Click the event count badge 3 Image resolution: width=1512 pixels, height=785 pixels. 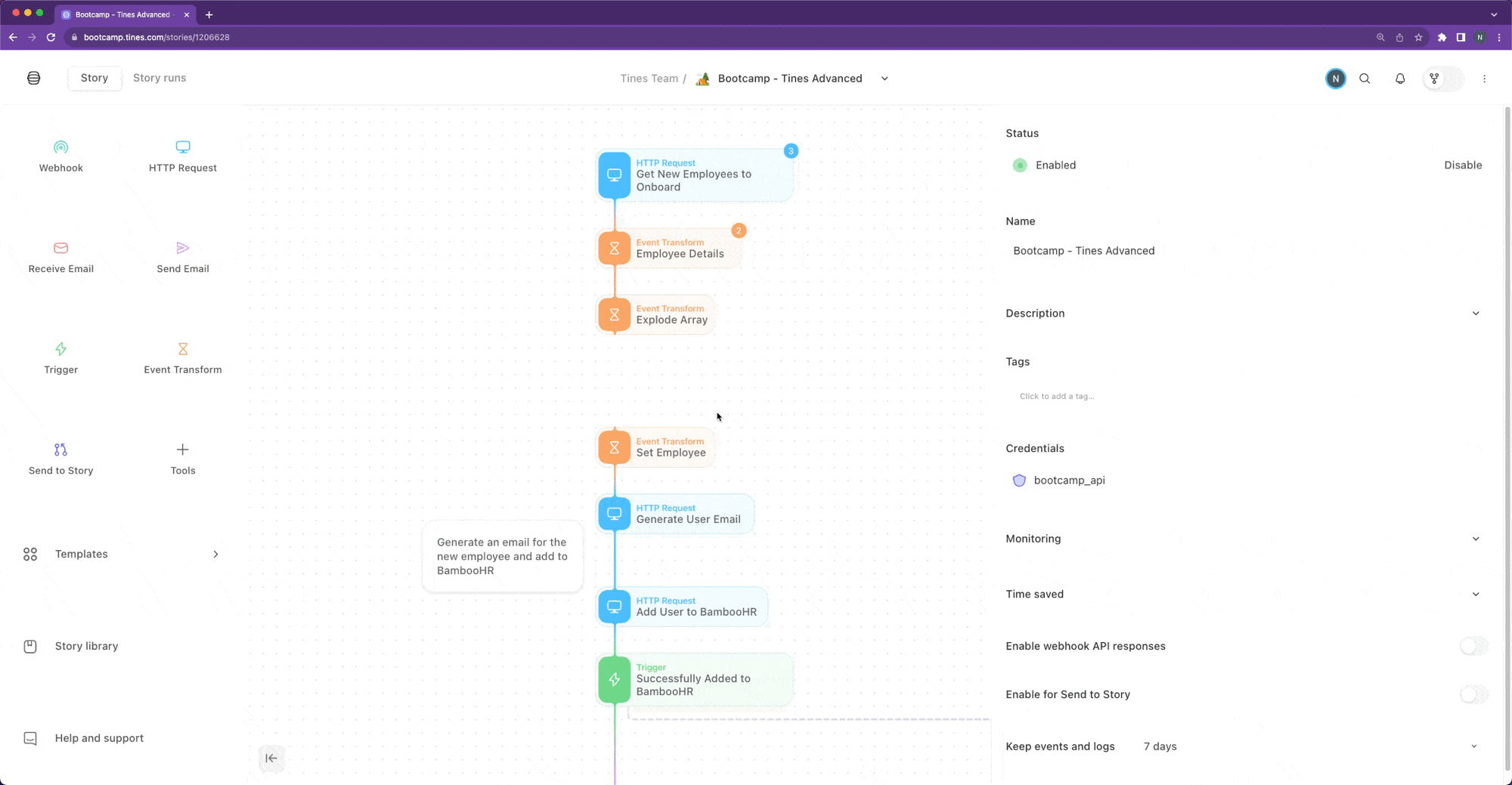(791, 151)
